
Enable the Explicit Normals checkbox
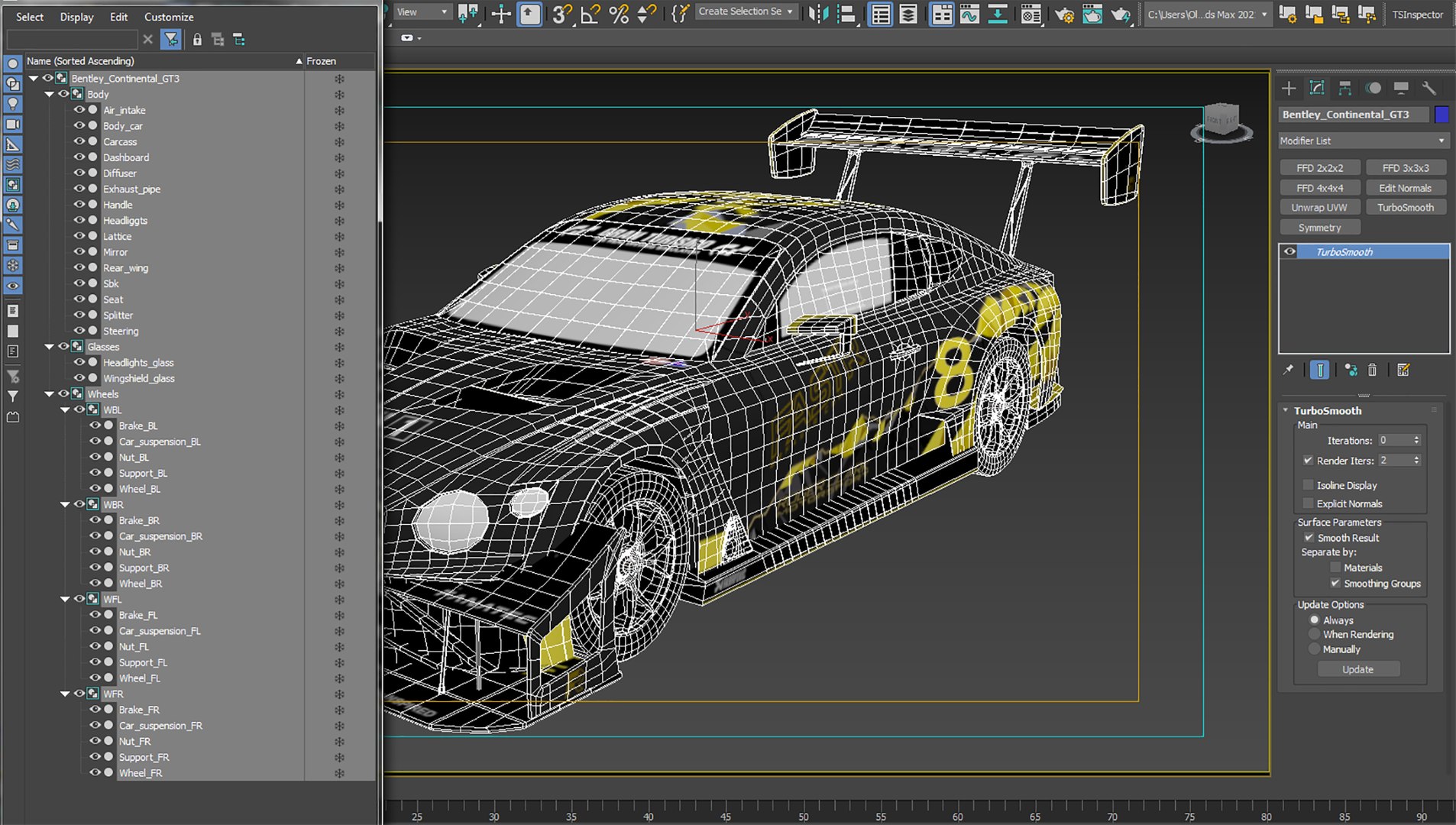[1308, 503]
